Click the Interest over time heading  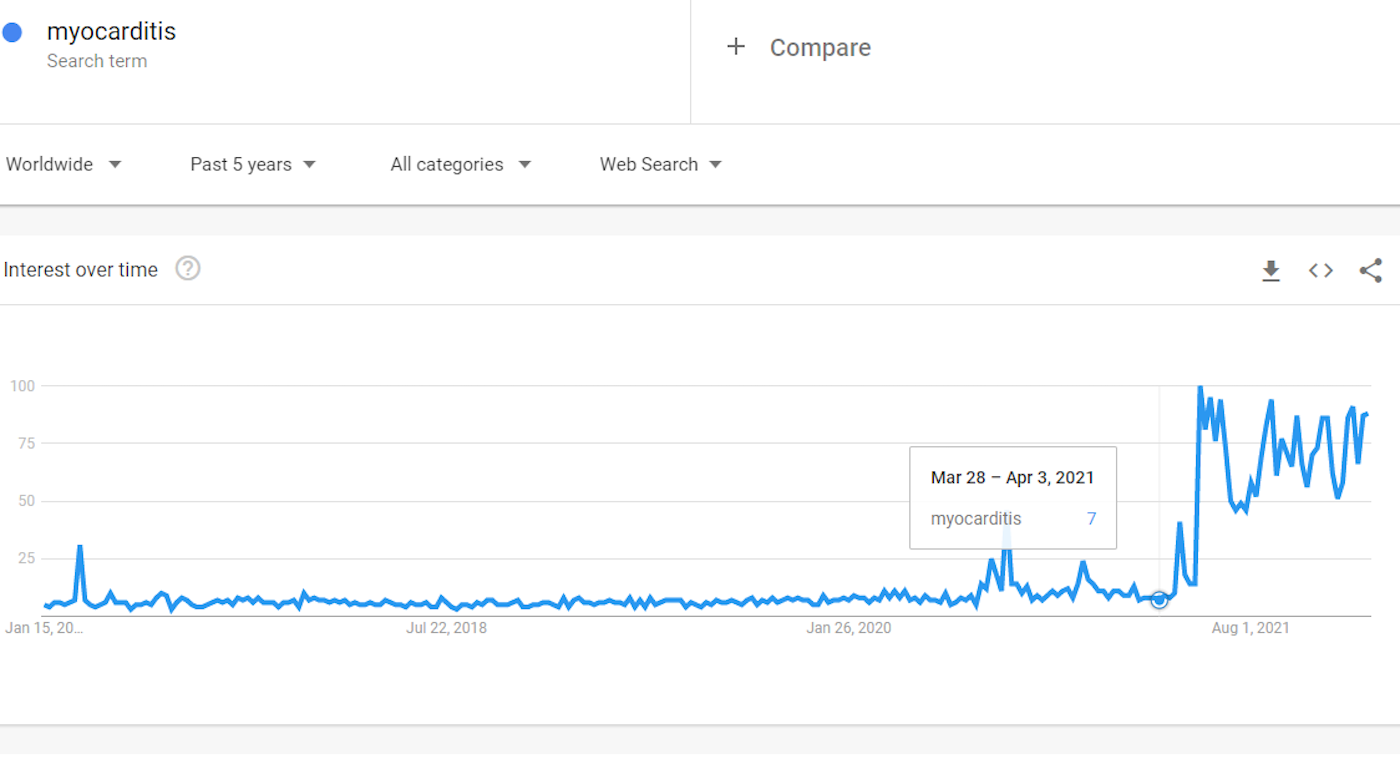[81, 270]
